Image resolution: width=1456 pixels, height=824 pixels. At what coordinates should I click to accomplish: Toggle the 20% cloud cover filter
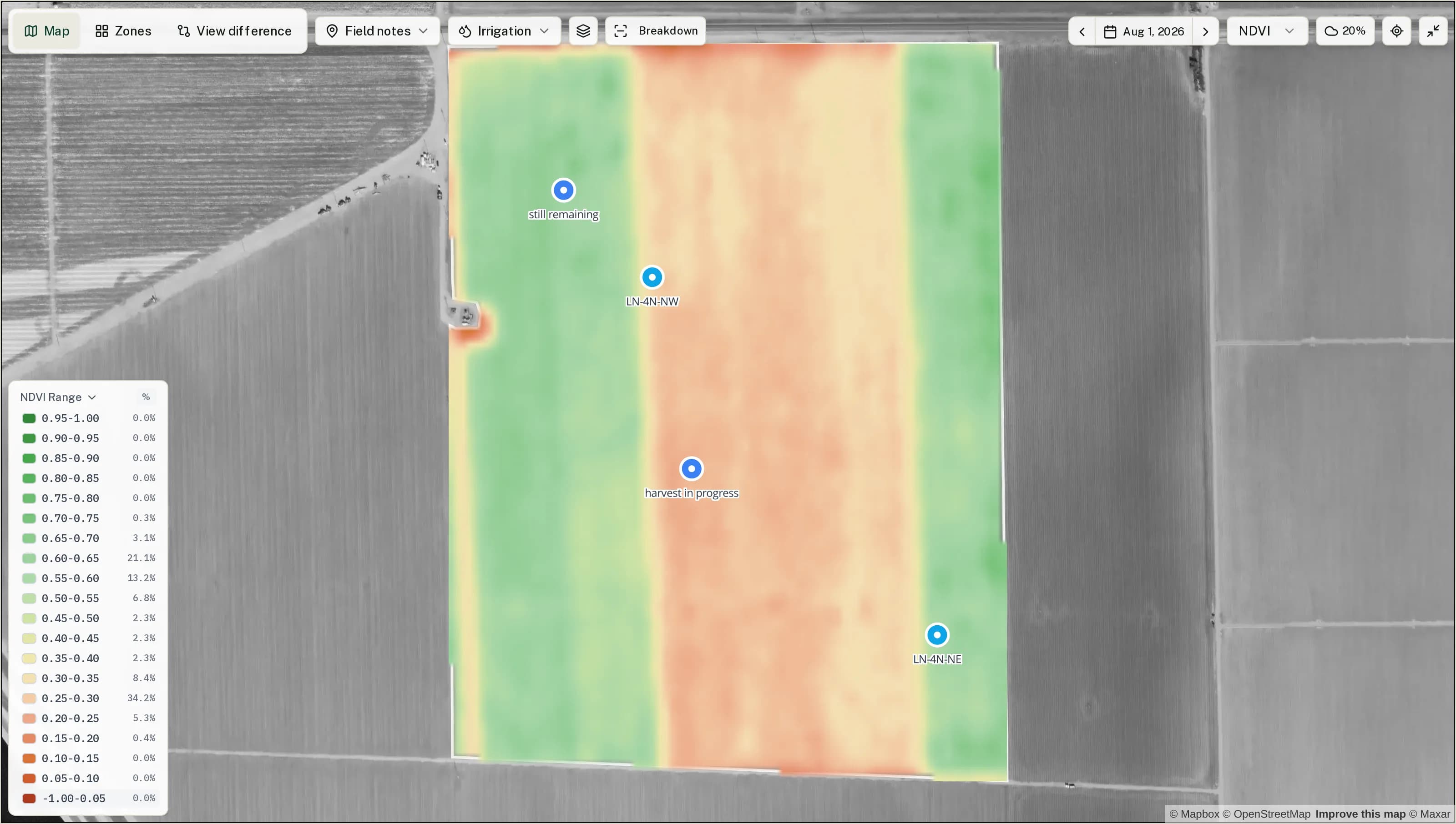1345,30
